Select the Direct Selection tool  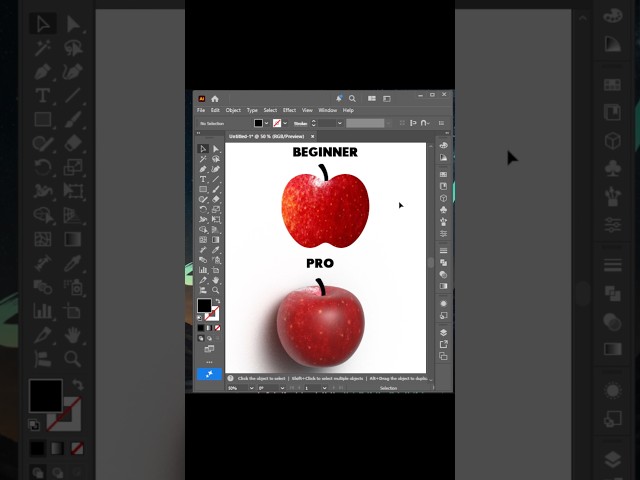point(216,149)
